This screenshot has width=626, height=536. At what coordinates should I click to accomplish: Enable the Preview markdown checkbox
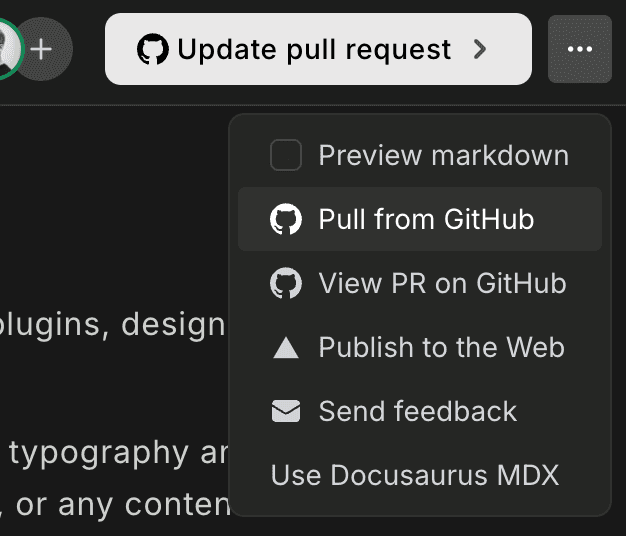point(286,156)
